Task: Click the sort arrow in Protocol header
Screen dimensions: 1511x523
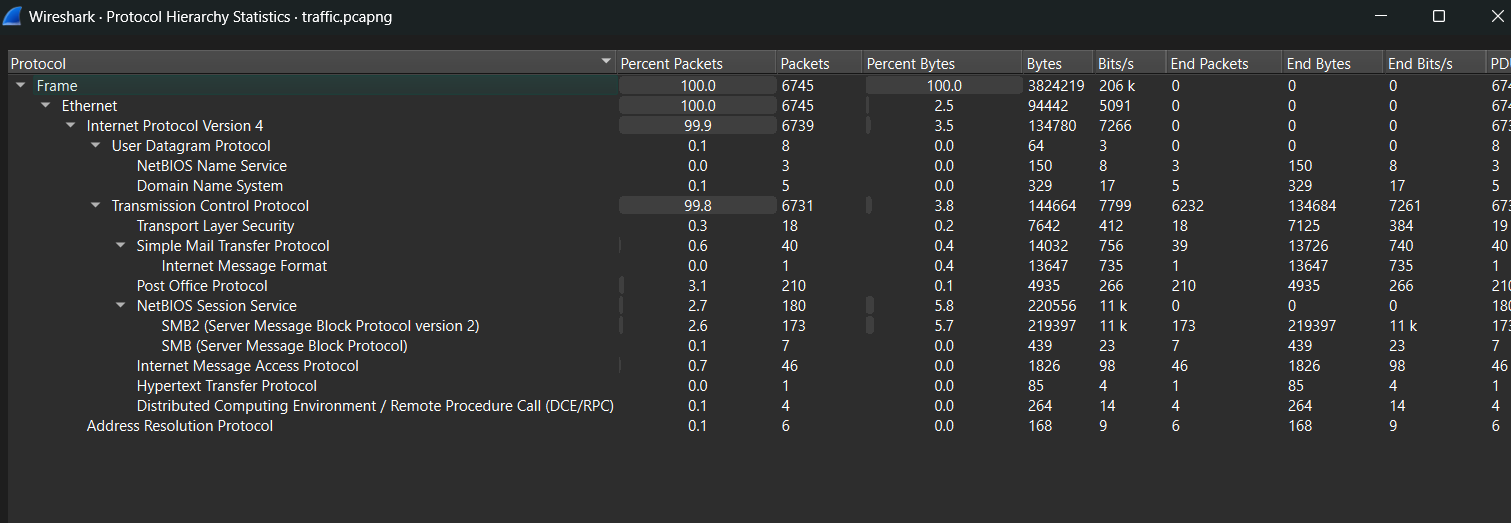Action: click(x=605, y=62)
